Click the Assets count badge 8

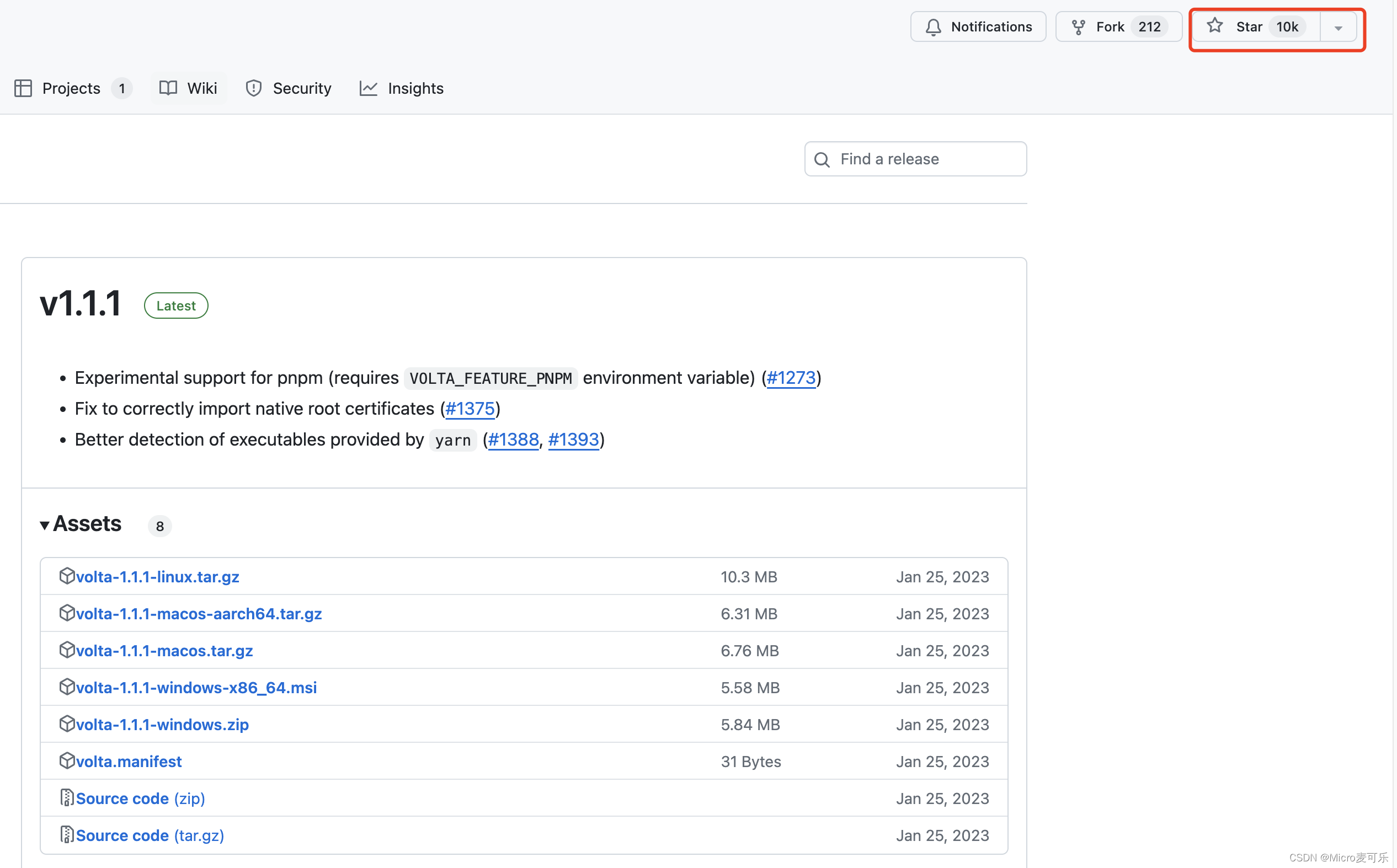[x=159, y=526]
